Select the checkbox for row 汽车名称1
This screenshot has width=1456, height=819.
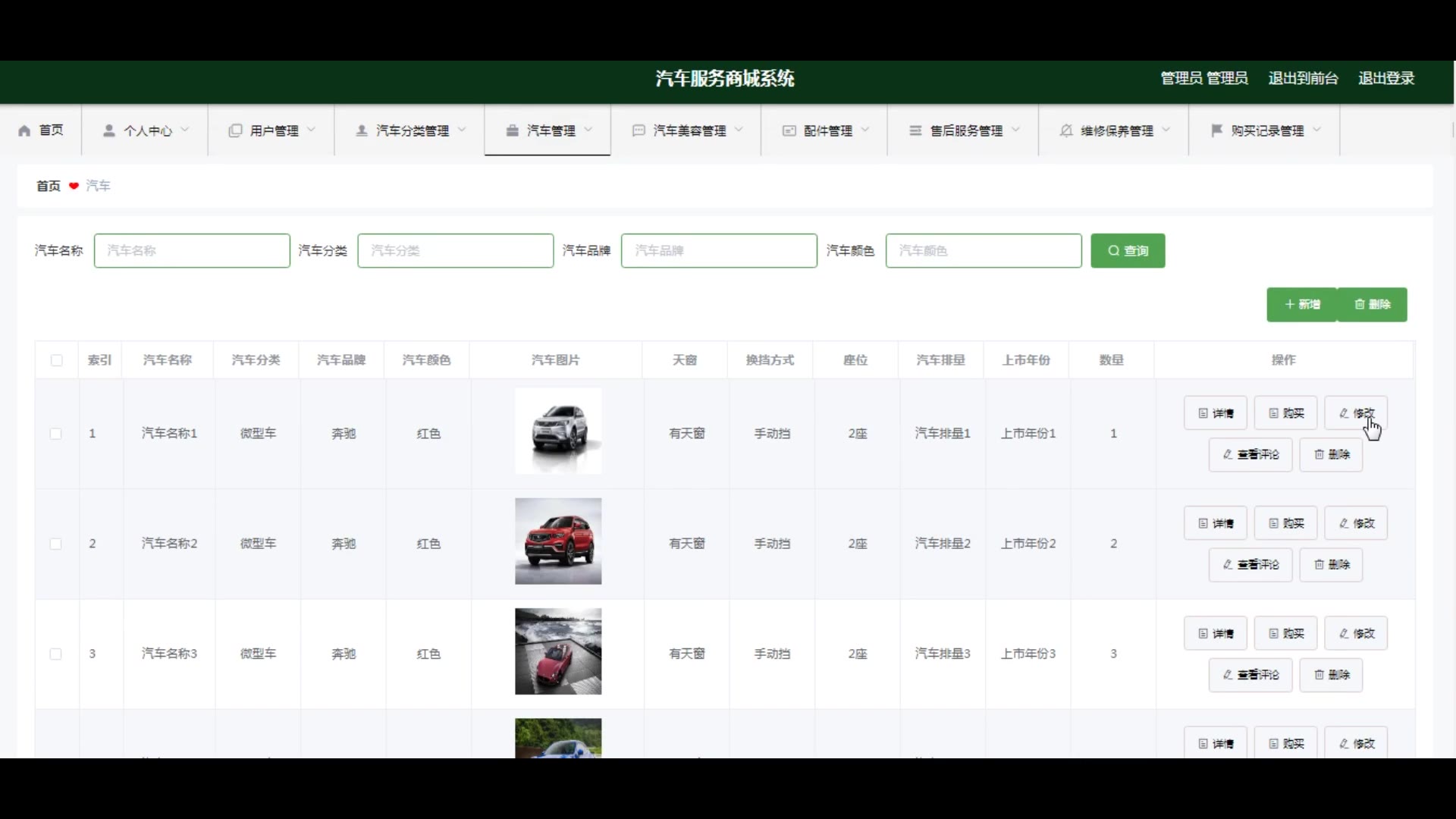coord(55,434)
